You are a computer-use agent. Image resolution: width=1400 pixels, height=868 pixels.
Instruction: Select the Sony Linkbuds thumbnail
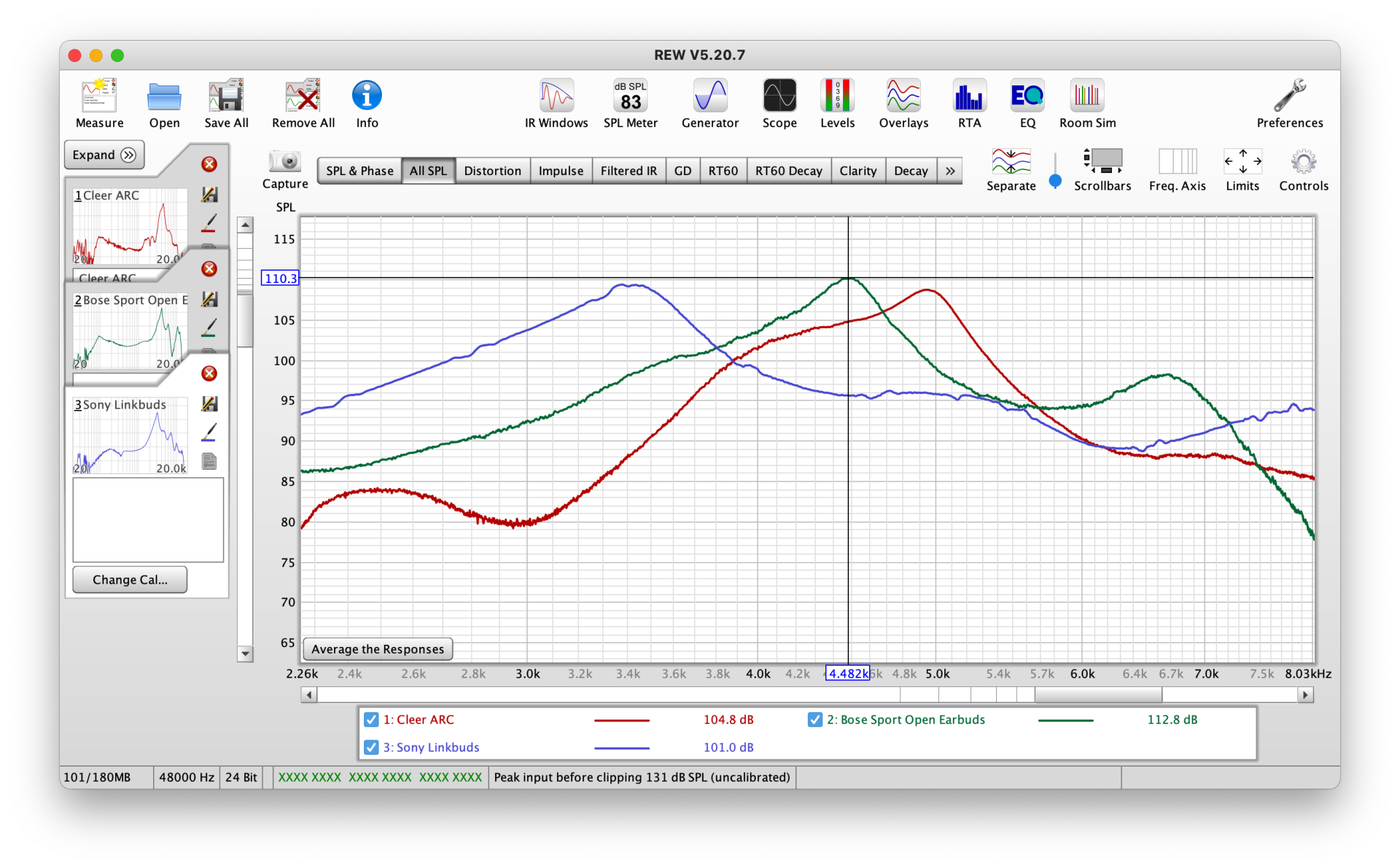tap(130, 435)
